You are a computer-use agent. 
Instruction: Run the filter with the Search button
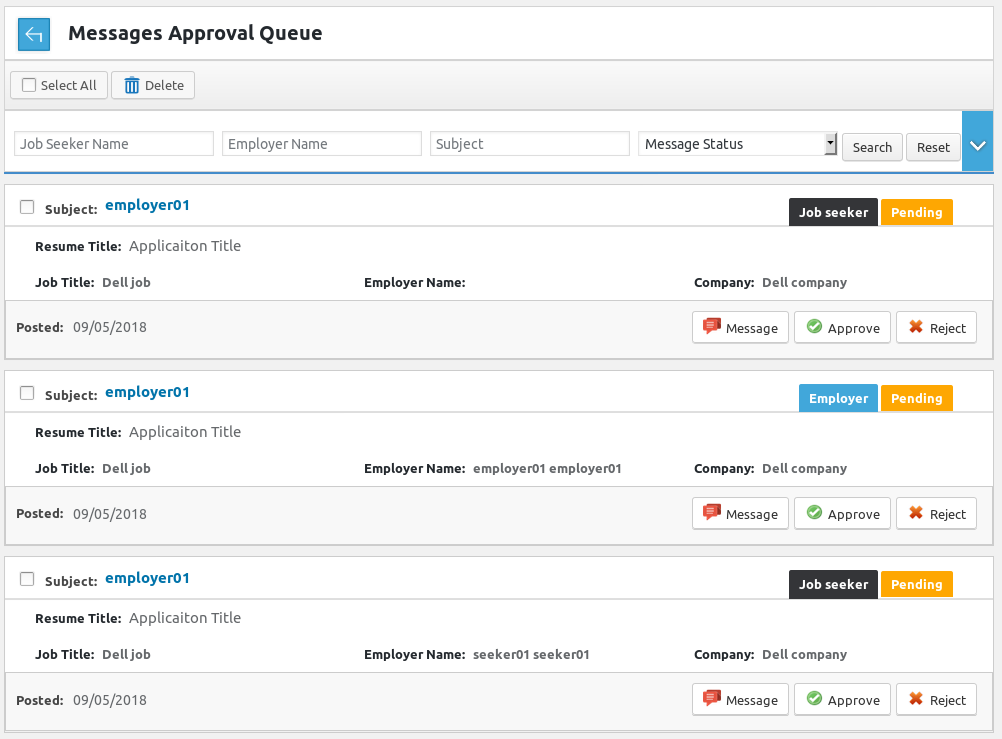(x=872, y=147)
